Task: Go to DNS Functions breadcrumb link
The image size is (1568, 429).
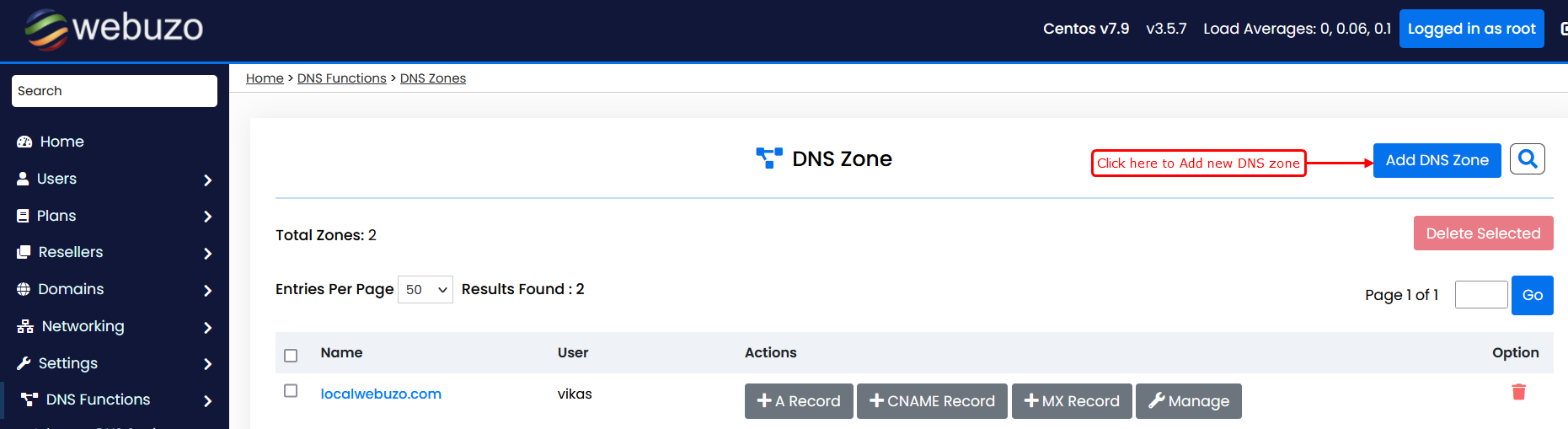Action: pos(341,78)
